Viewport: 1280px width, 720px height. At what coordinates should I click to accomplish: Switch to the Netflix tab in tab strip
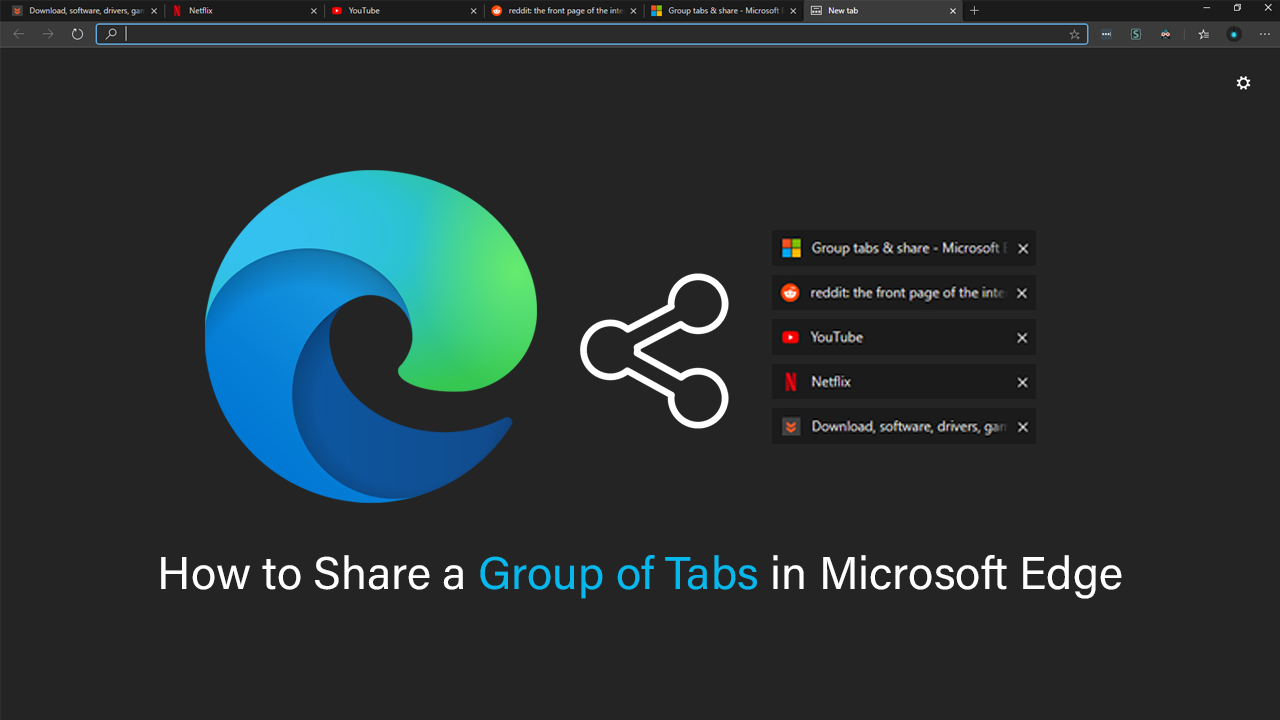pyautogui.click(x=244, y=11)
